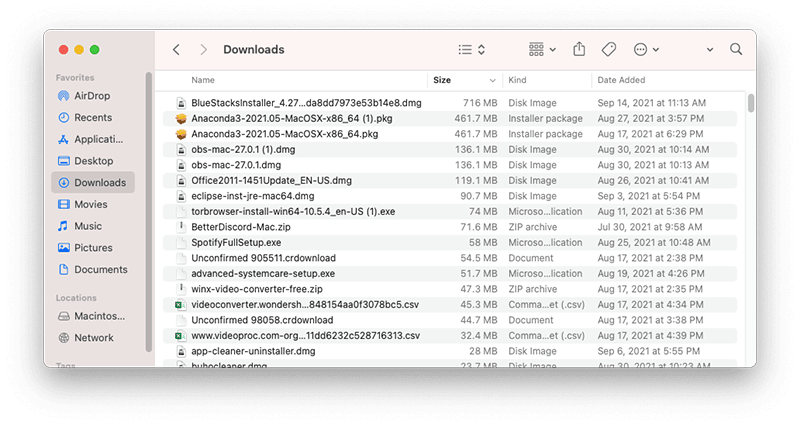This screenshot has height=425, width=800.
Task: Open the Group By grid menu
Action: pyautogui.click(x=542, y=49)
